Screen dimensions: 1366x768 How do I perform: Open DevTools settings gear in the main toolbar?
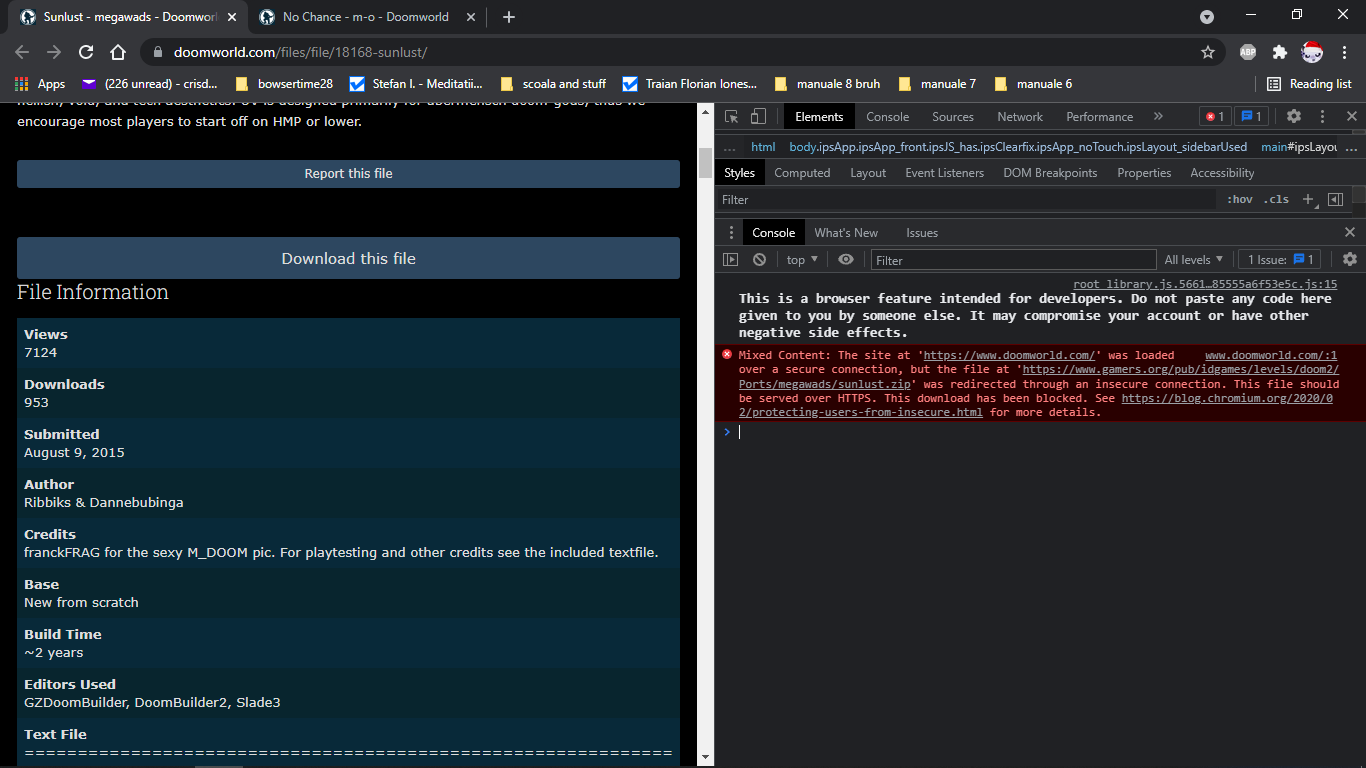click(x=1294, y=117)
